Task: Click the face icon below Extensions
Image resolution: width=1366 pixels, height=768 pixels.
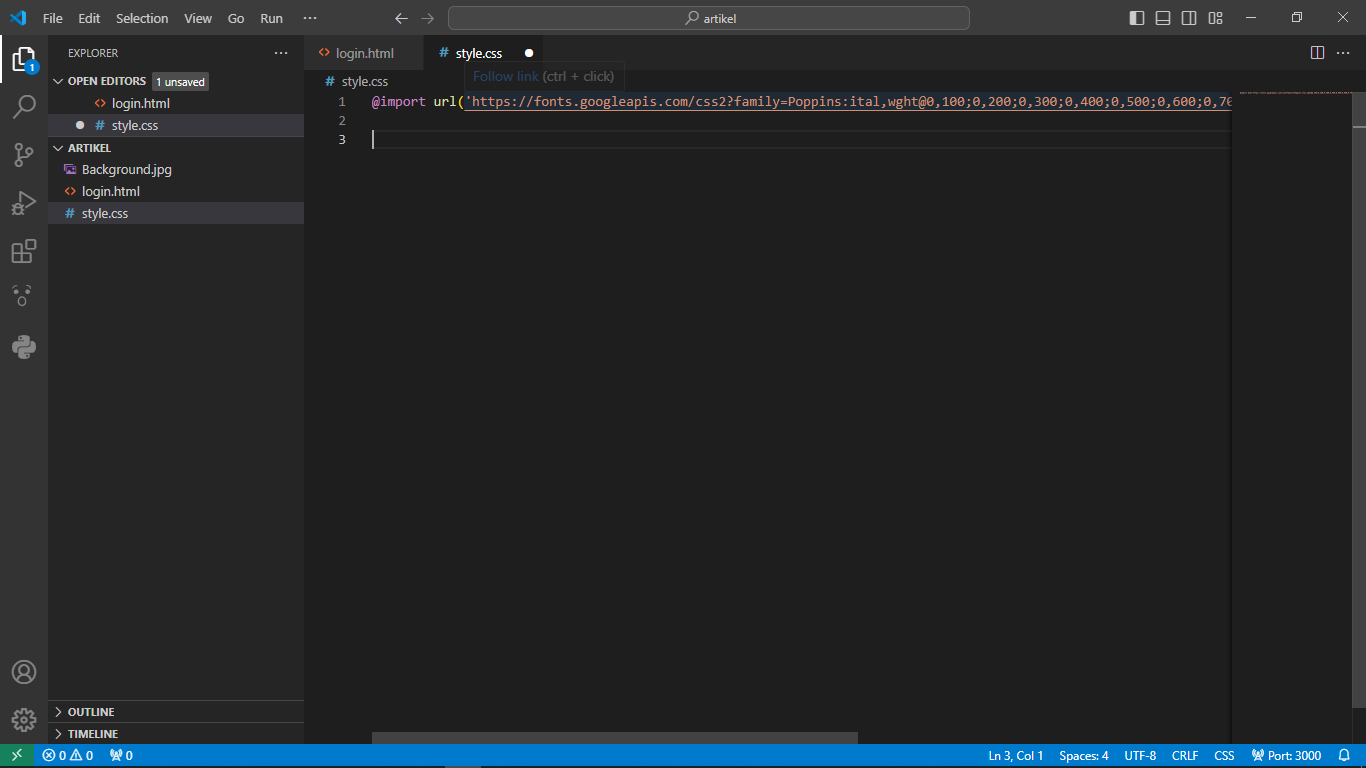Action: click(24, 296)
